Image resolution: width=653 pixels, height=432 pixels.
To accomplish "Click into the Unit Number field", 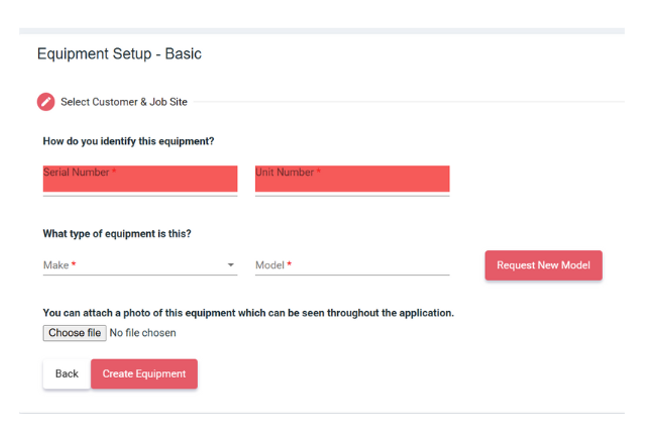I will point(352,180).
